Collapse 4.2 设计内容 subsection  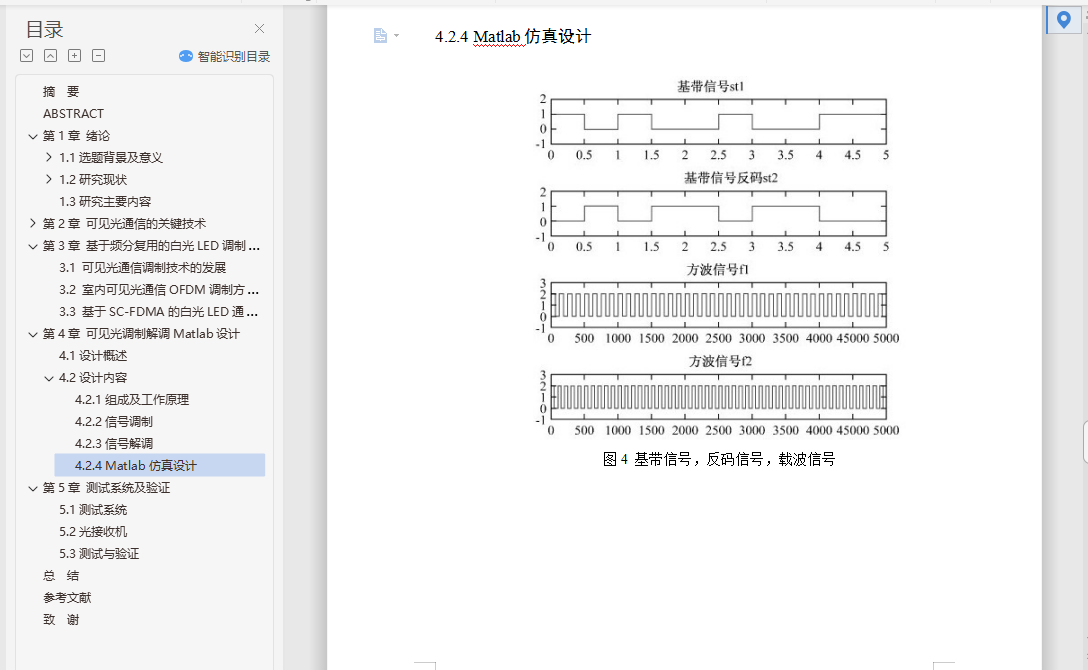click(x=49, y=378)
